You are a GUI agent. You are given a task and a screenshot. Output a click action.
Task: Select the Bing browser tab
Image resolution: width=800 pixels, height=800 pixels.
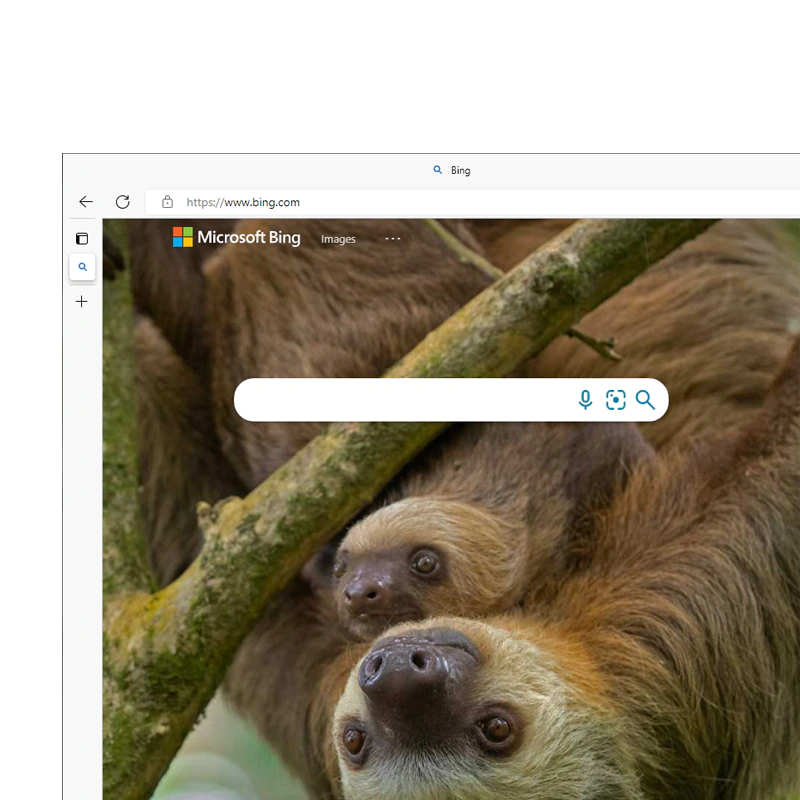point(460,169)
